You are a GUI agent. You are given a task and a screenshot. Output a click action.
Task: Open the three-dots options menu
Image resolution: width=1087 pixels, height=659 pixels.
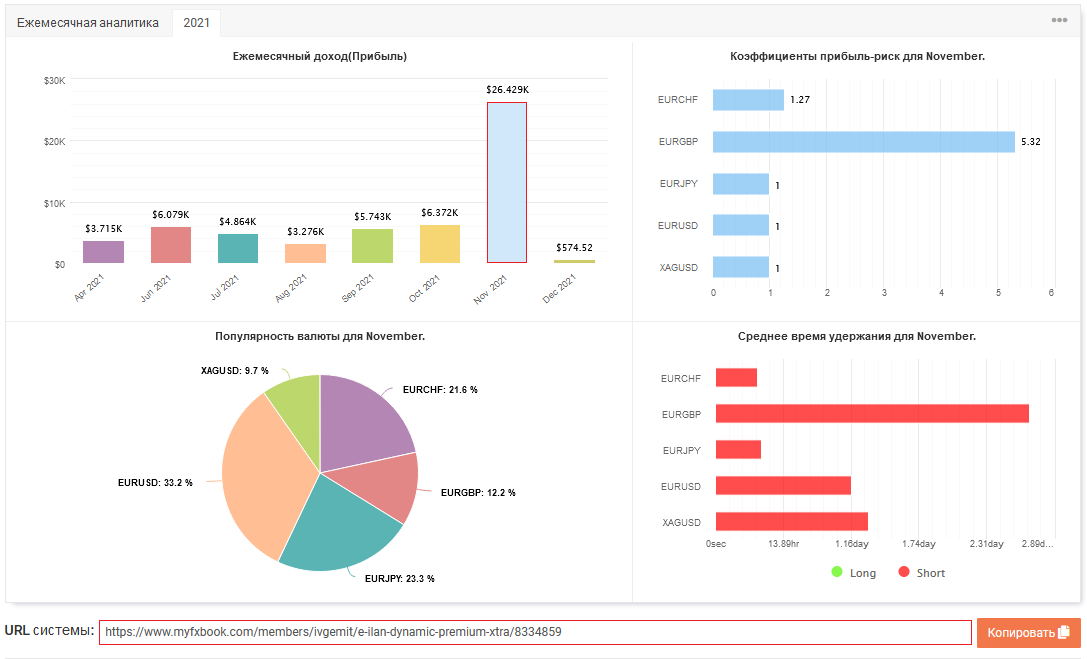pos(1059,20)
